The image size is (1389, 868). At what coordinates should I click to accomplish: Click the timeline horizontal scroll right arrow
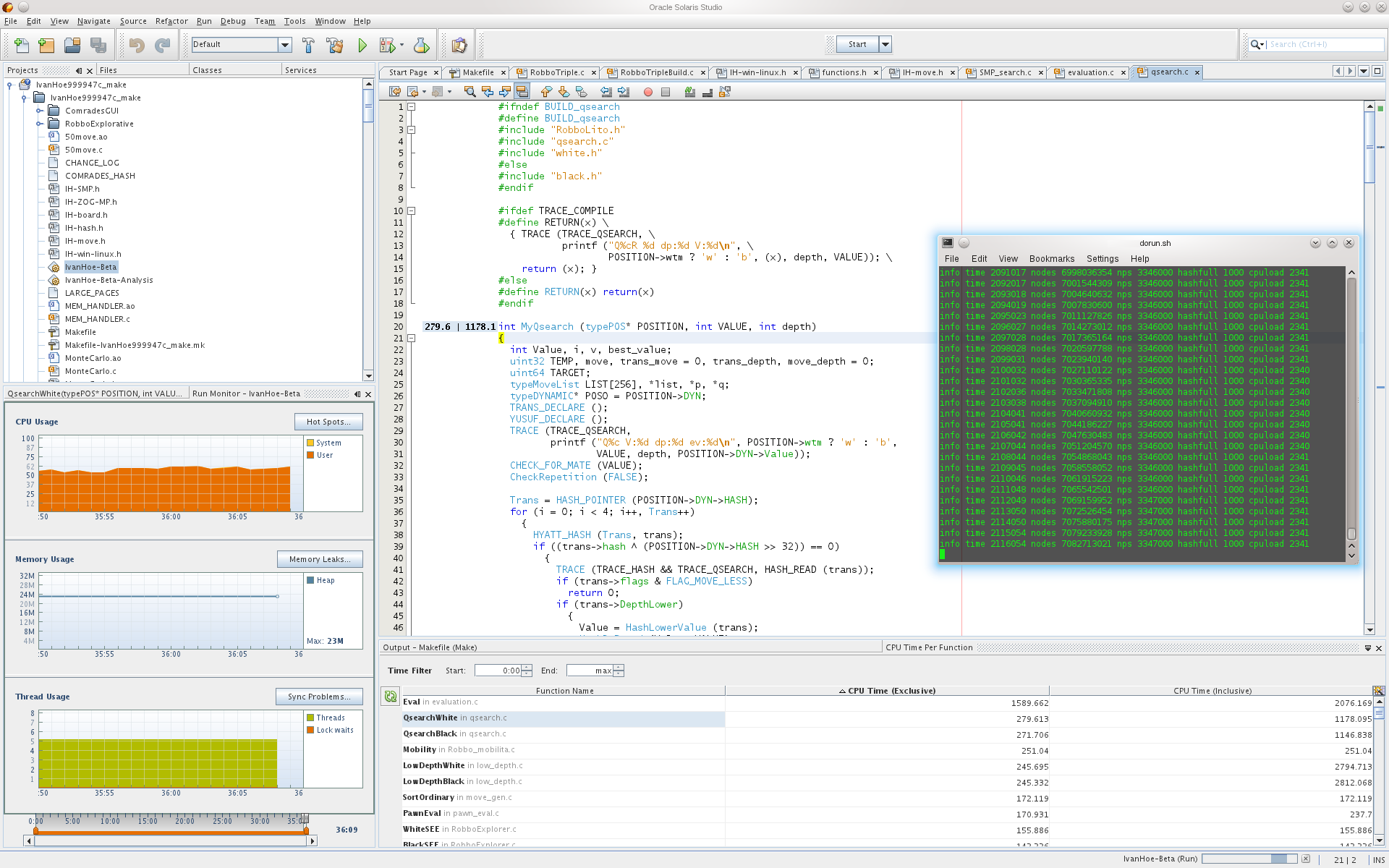[x=313, y=841]
